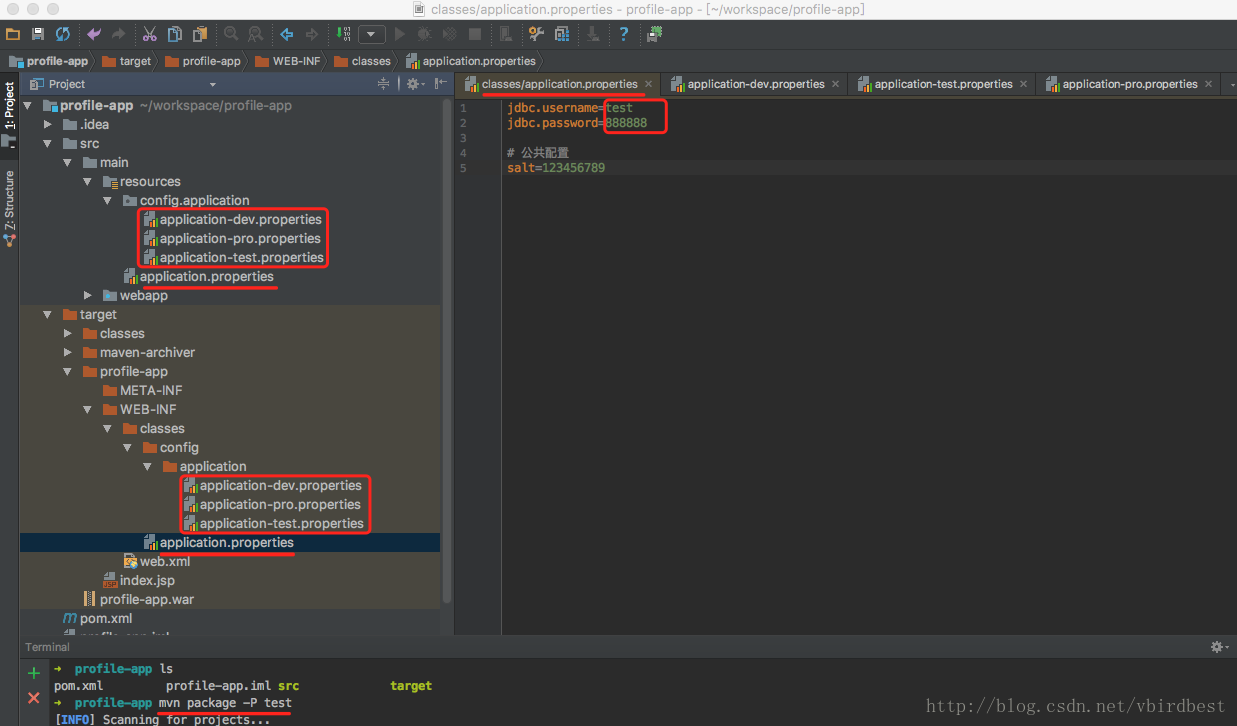Expand the .idea folder

tap(48, 125)
